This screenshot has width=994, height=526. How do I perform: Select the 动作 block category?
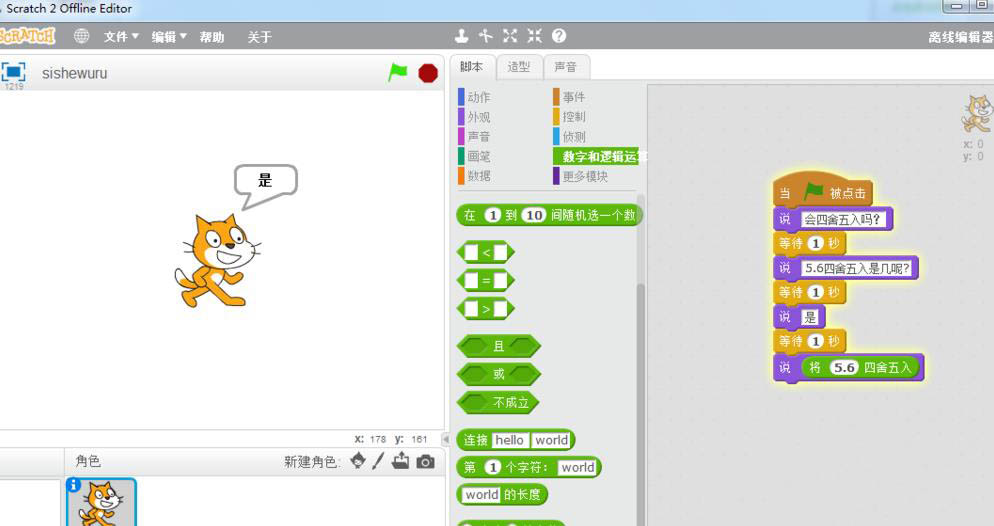click(x=474, y=97)
